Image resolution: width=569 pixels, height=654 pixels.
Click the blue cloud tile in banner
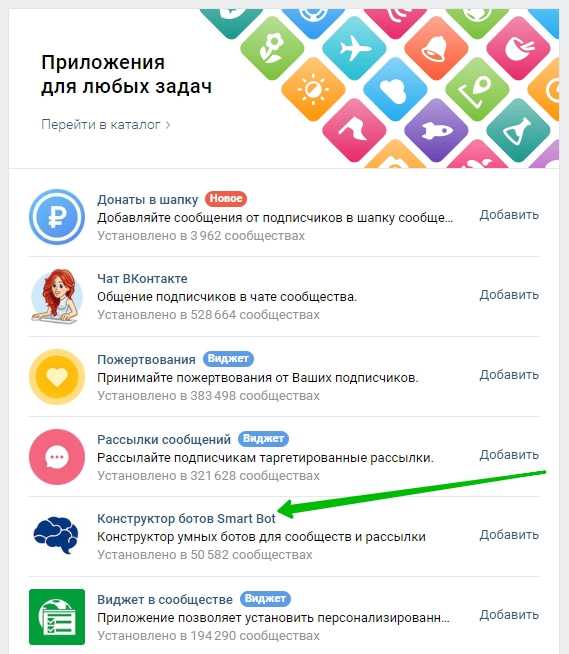395,89
